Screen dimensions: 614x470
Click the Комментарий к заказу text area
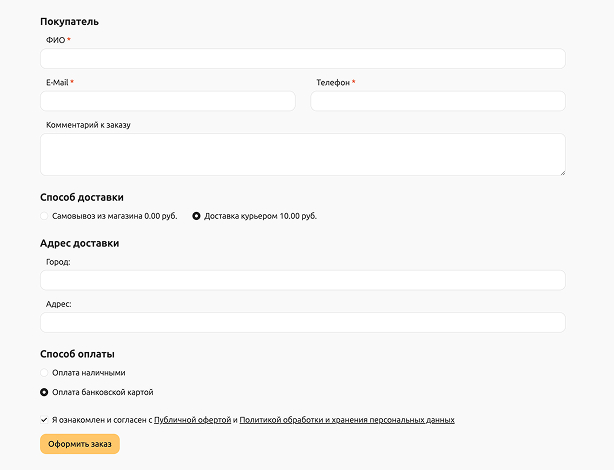point(302,154)
